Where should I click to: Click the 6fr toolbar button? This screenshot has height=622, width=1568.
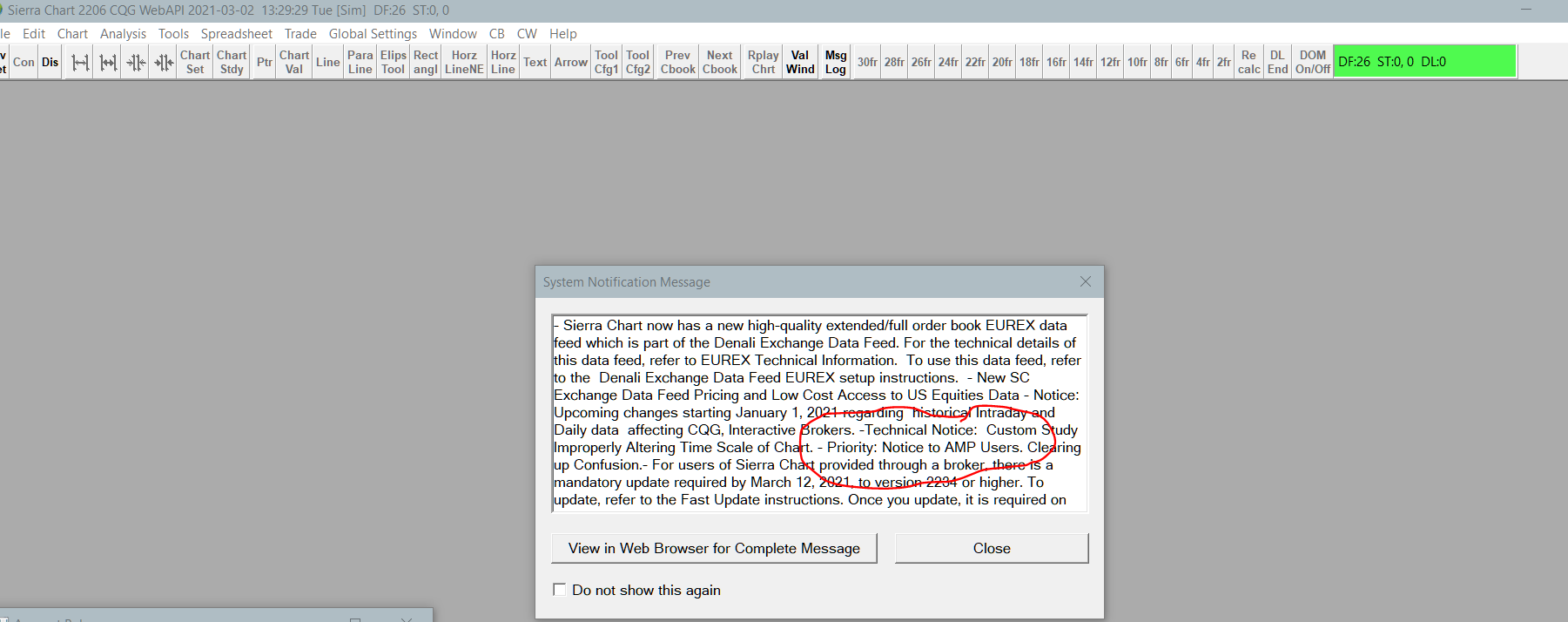point(1182,62)
